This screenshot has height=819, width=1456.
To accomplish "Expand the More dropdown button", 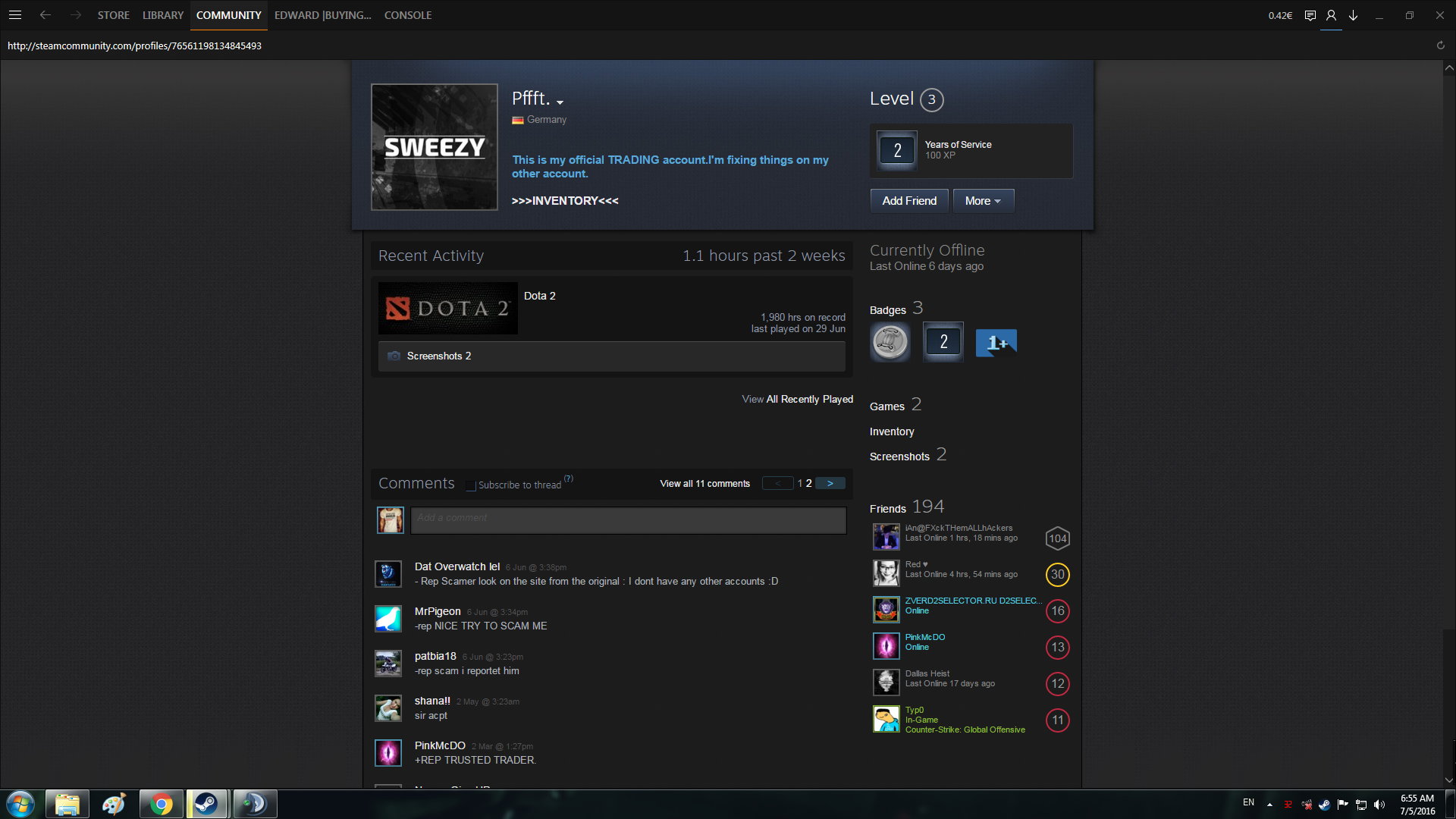I will (x=983, y=201).
